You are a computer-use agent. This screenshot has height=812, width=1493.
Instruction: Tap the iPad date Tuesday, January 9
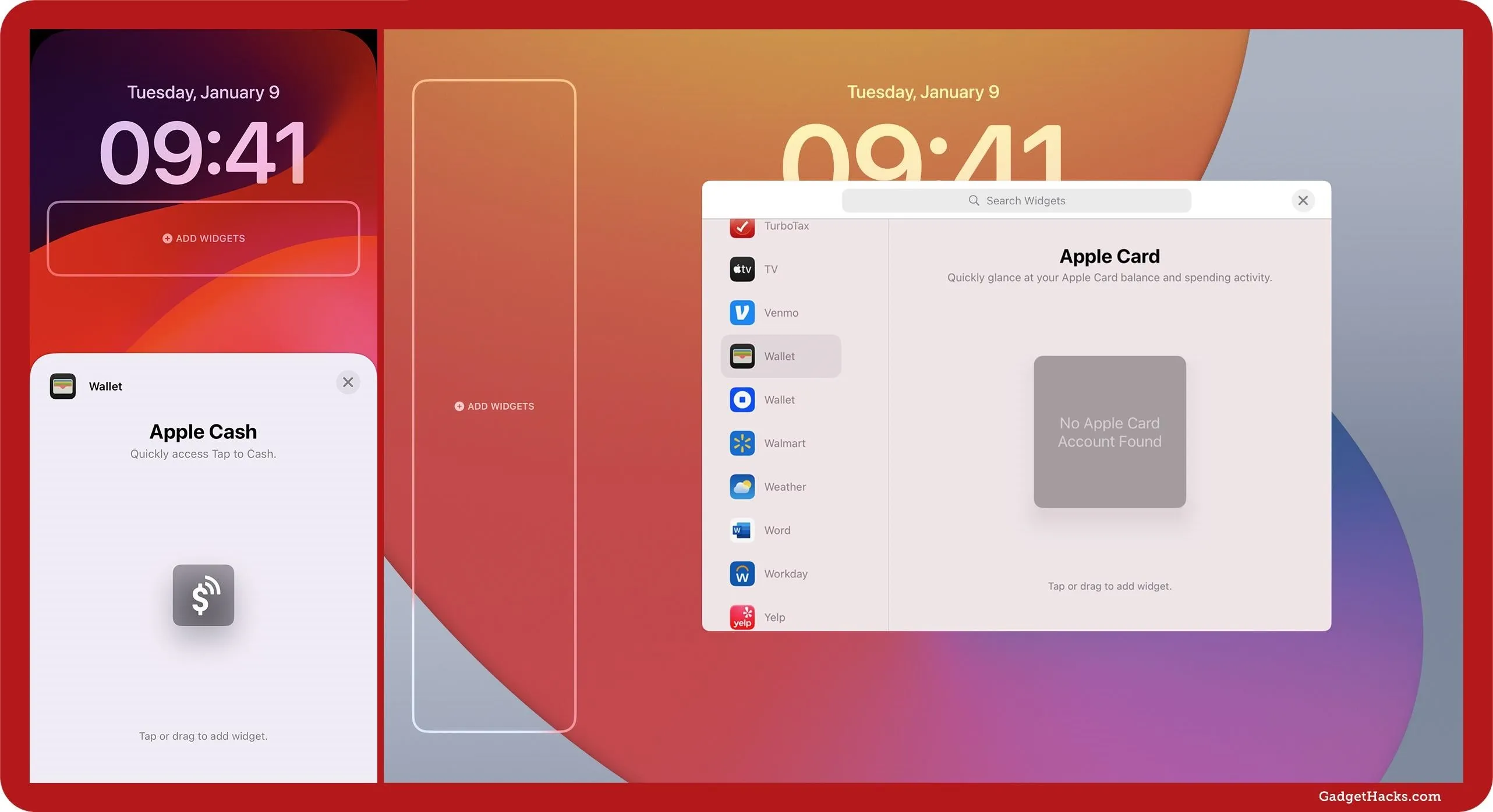click(923, 91)
